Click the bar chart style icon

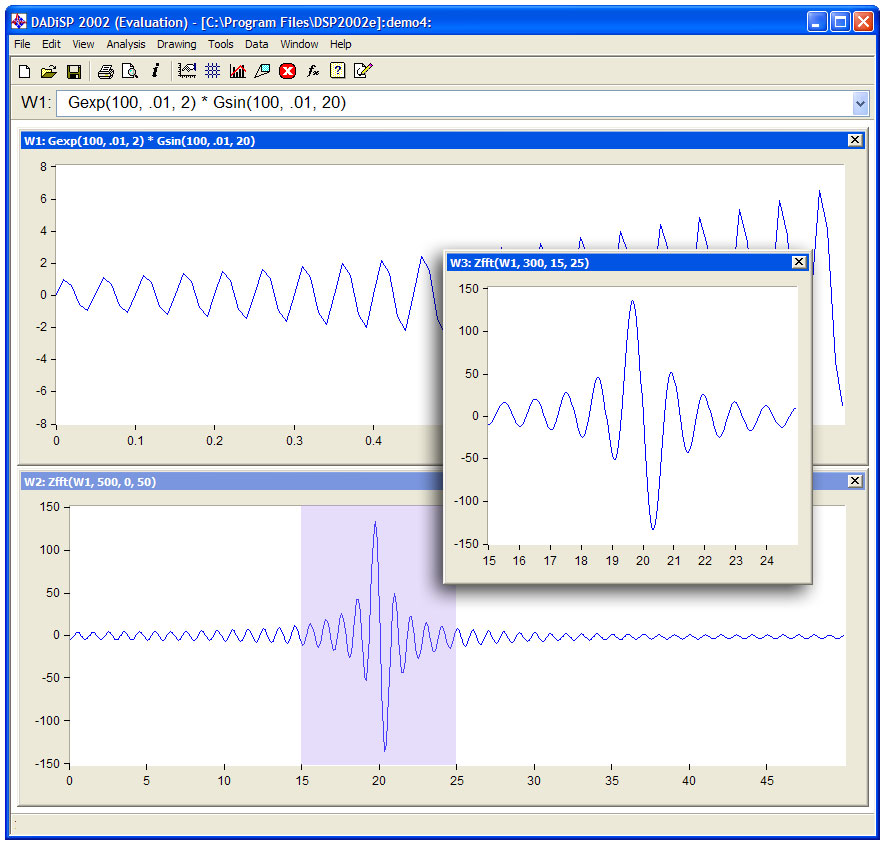tap(238, 71)
